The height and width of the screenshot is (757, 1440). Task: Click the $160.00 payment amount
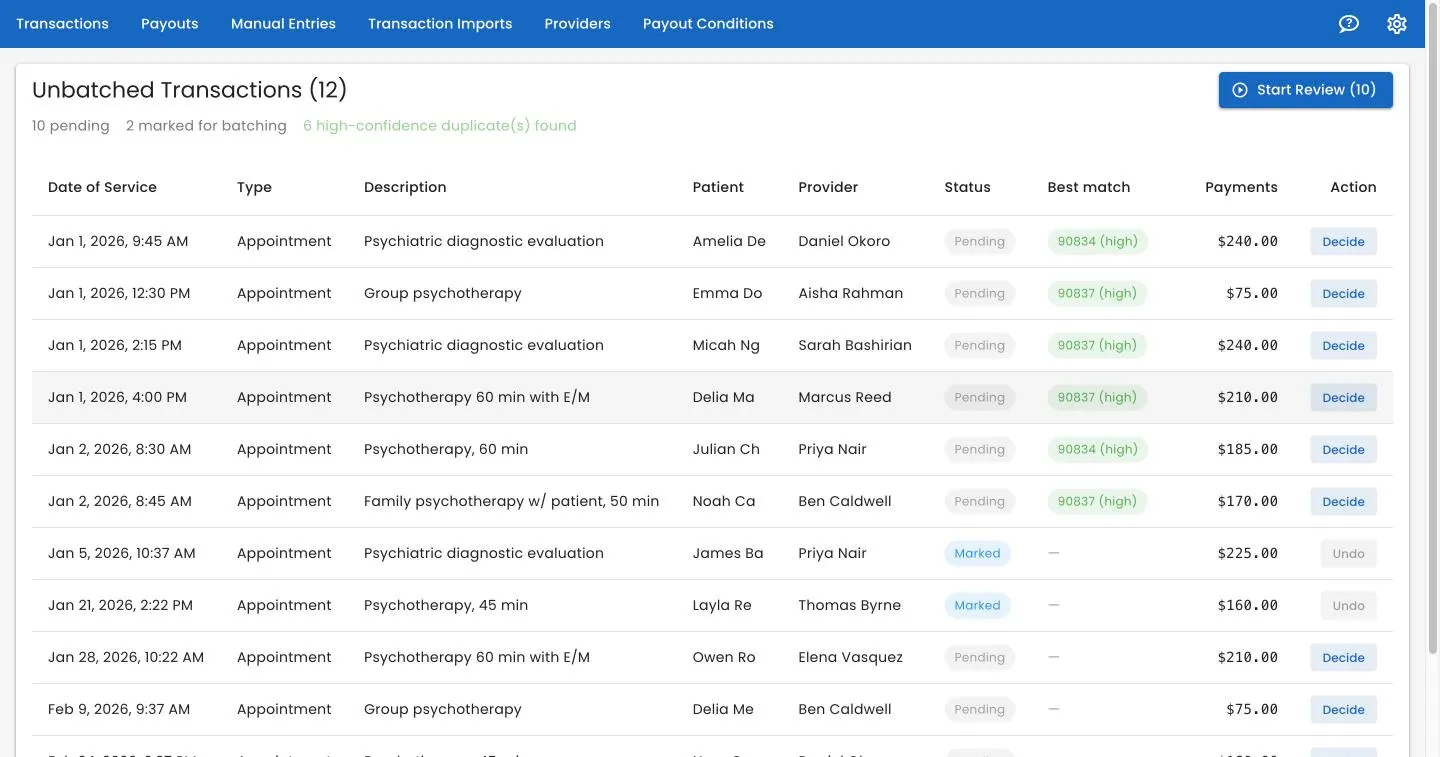1247,605
